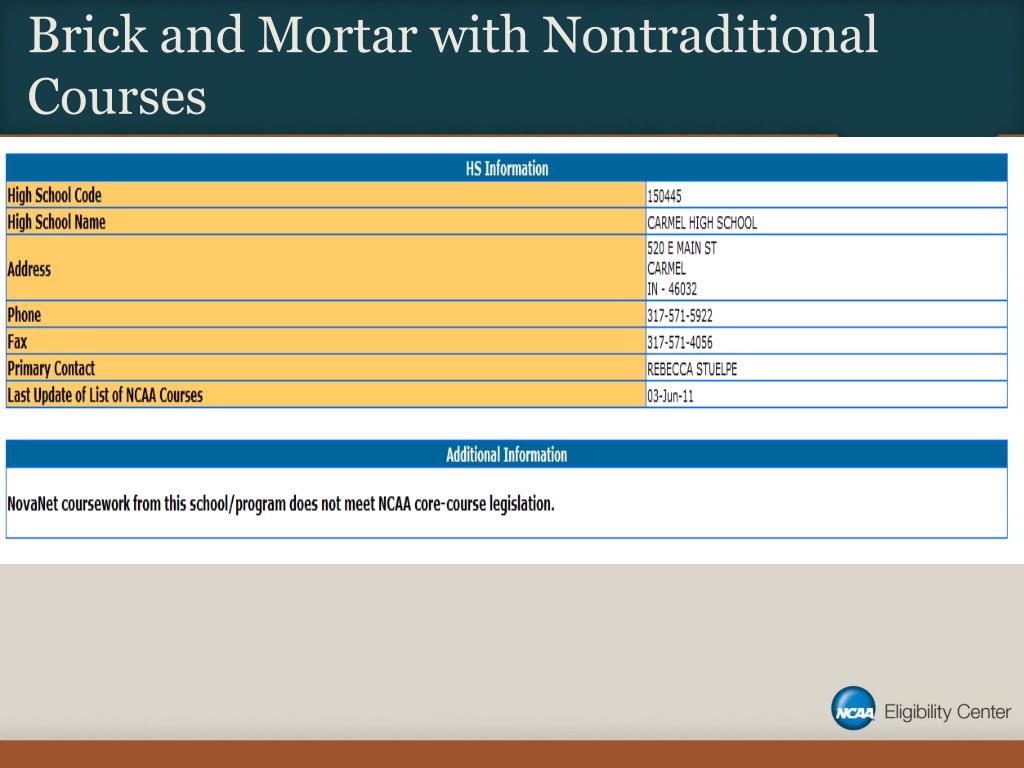Click 'Last Update of List of NCAA Courses'

click(x=105, y=395)
